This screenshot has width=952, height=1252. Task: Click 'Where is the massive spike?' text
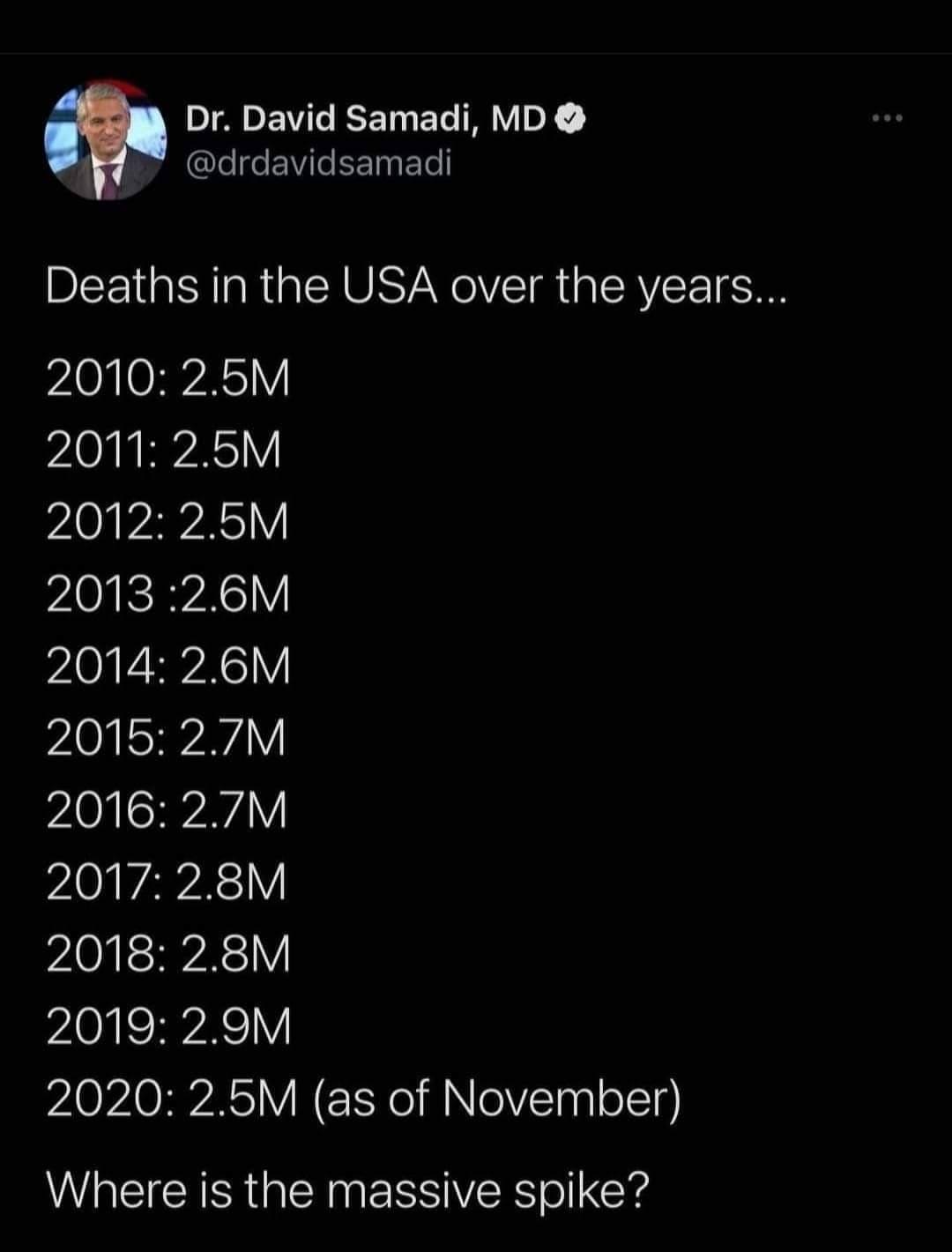tap(347, 1191)
